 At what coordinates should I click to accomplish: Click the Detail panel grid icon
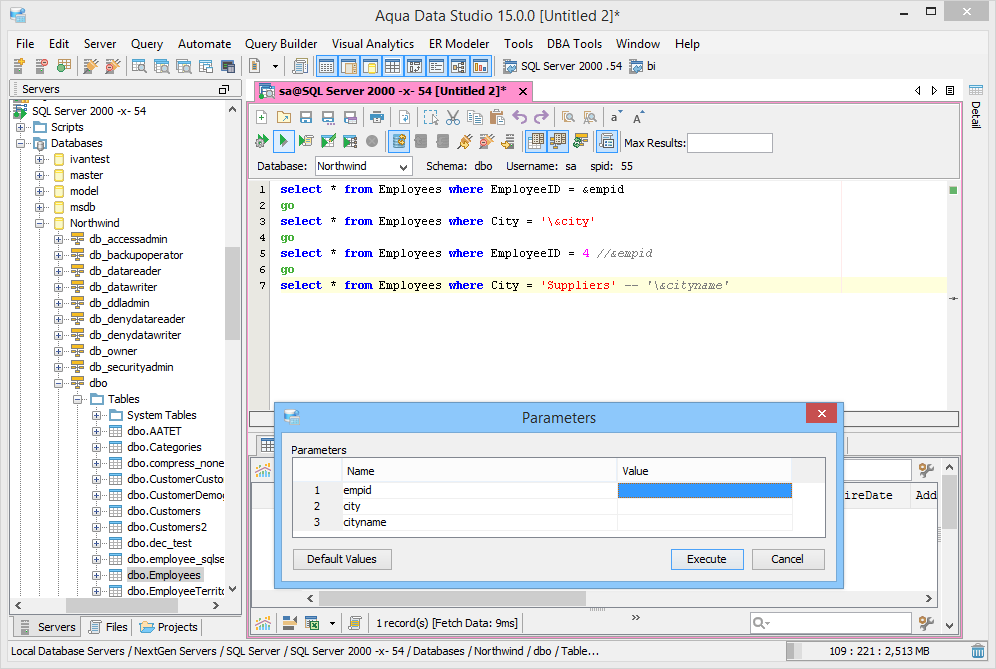[x=976, y=90]
